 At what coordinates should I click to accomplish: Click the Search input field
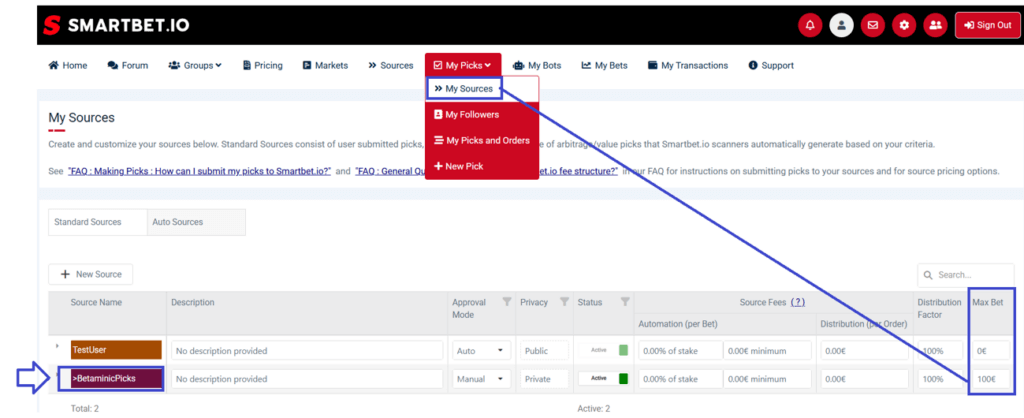(x=965, y=275)
